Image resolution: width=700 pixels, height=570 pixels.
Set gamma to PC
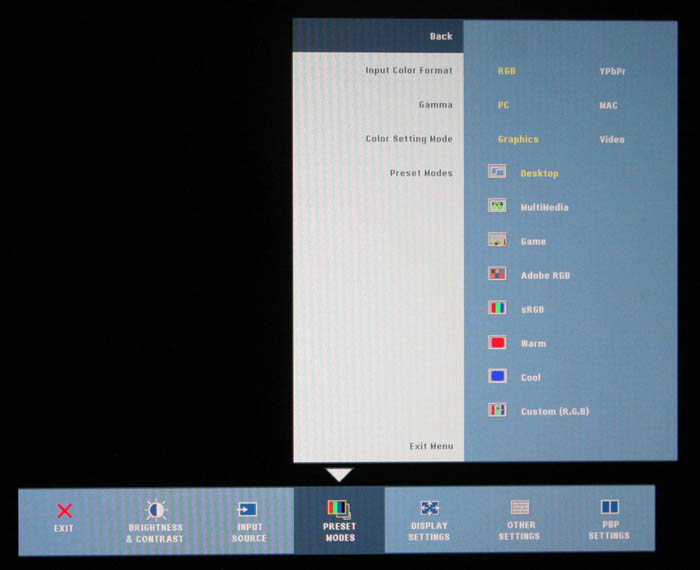tap(503, 105)
